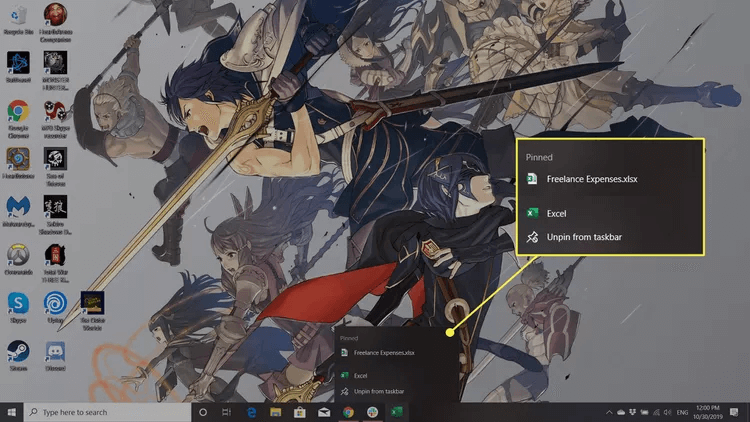Open the Action Center notifications icon

click(734, 412)
